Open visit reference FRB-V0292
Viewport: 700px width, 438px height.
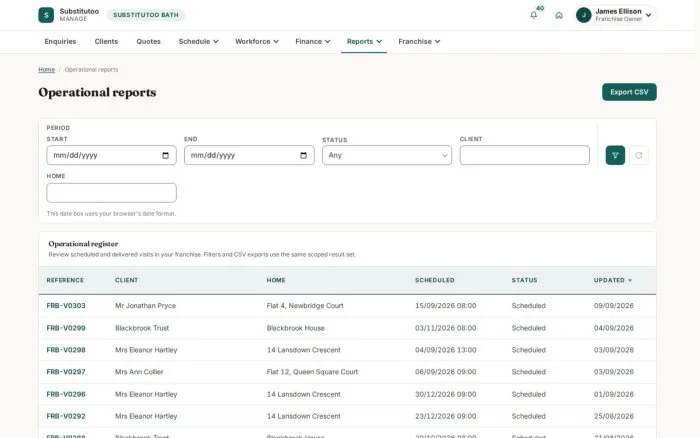(66, 416)
